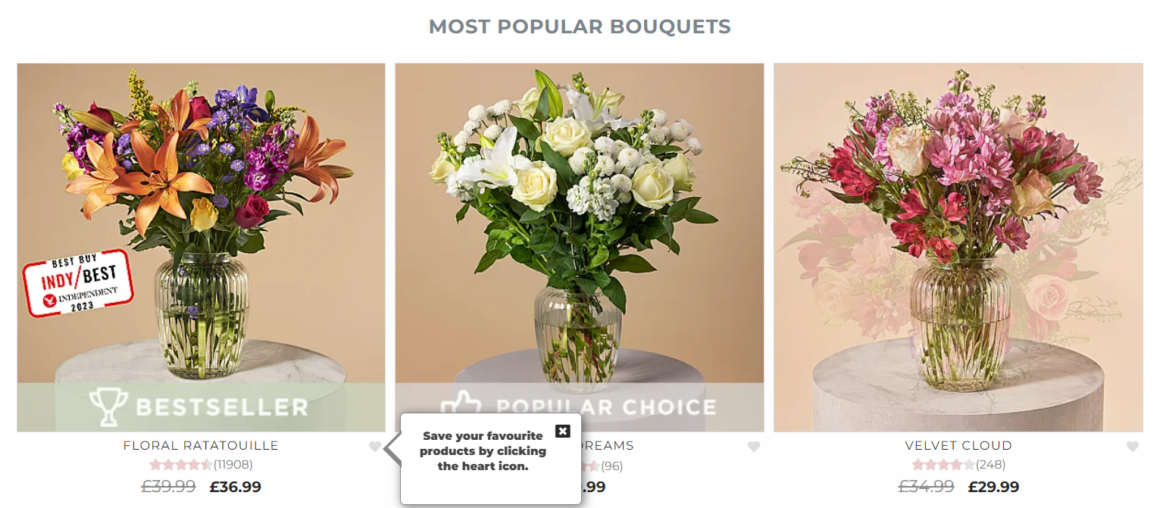Click the Most Popular Bouquets heading
This screenshot has height=508, width=1160.
click(580, 27)
